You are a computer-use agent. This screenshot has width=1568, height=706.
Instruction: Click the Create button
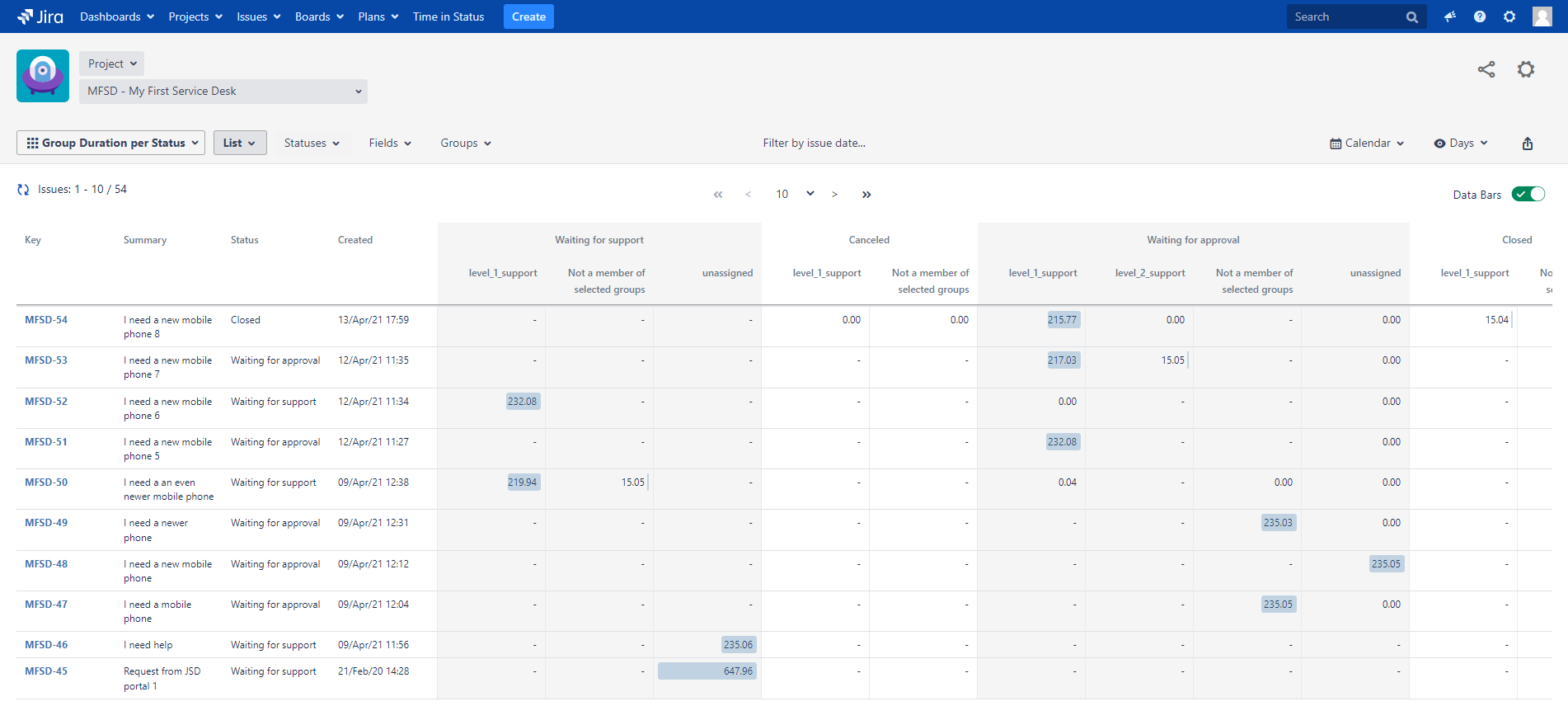point(528,16)
